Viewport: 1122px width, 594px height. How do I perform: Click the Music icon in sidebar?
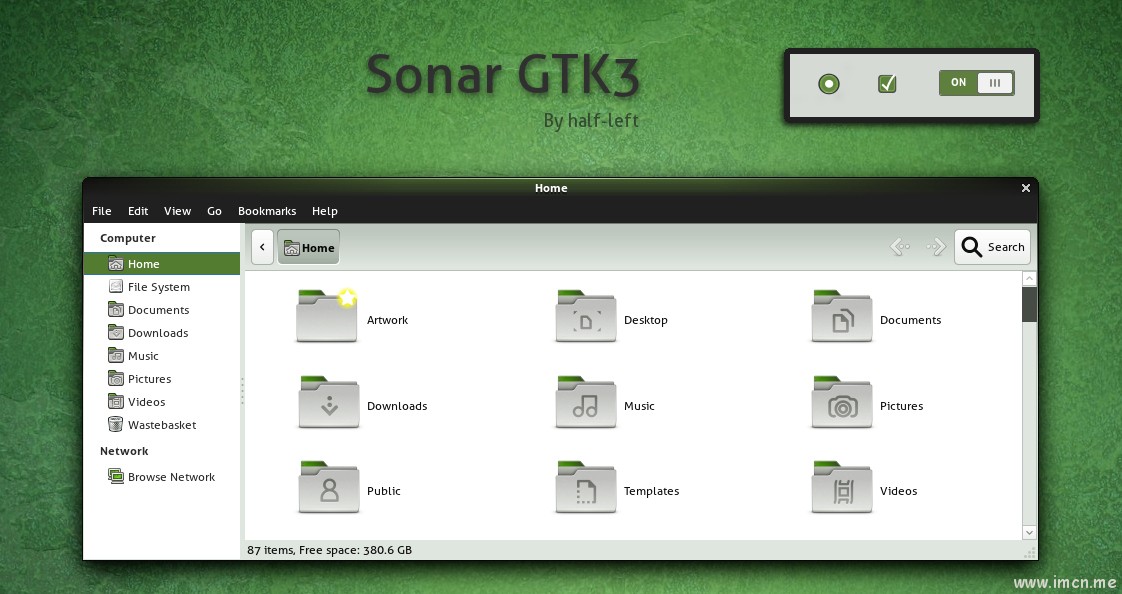pos(115,355)
